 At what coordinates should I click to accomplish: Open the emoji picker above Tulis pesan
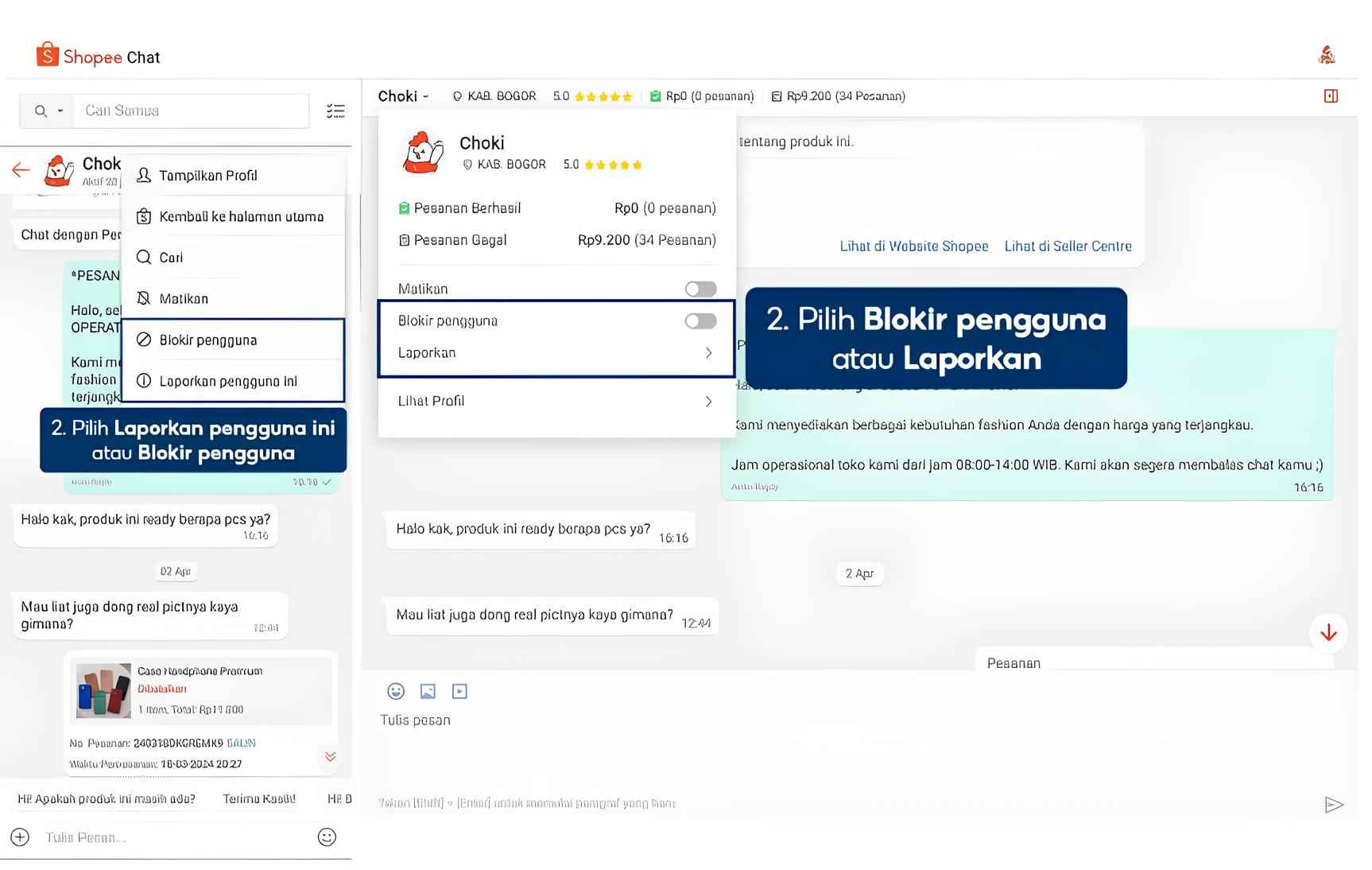(396, 691)
